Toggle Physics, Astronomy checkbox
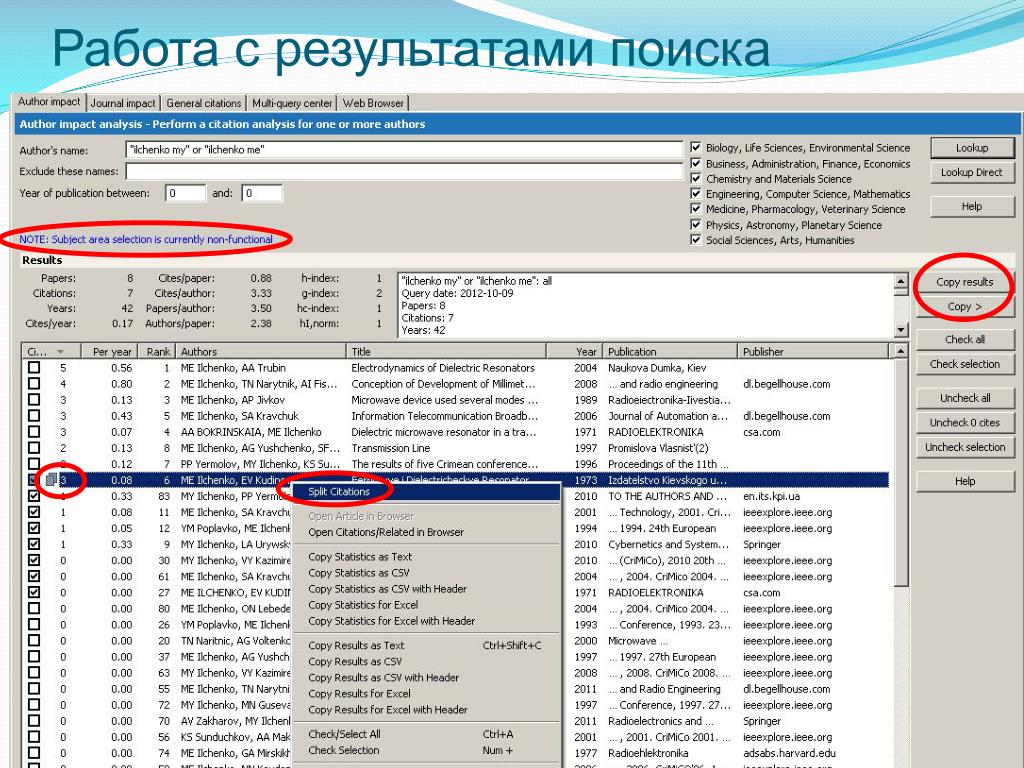This screenshot has width=1024, height=768. tap(696, 225)
